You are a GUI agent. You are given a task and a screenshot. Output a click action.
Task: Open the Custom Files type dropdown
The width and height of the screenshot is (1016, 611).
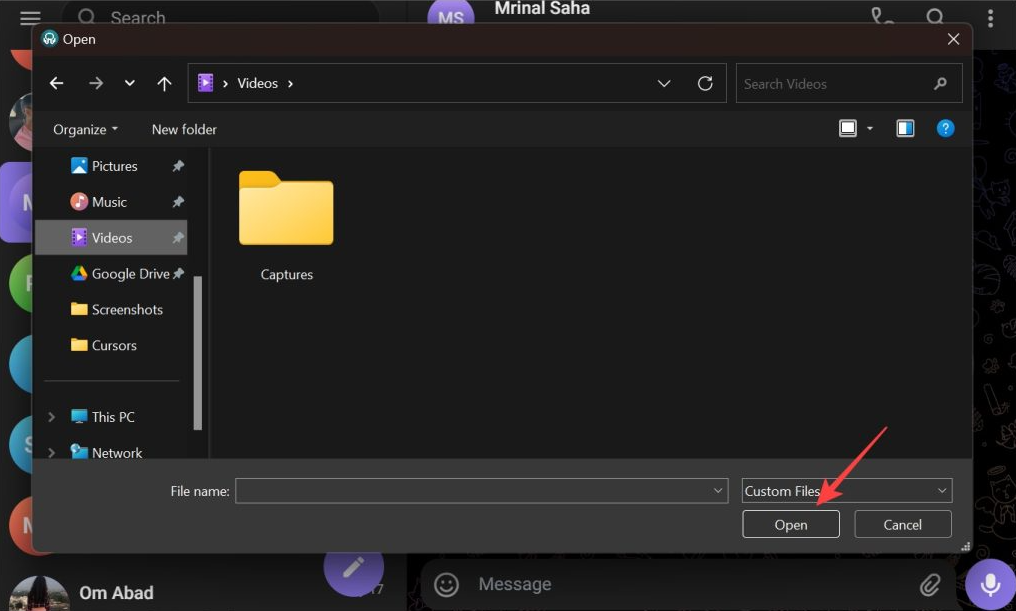click(x=847, y=491)
